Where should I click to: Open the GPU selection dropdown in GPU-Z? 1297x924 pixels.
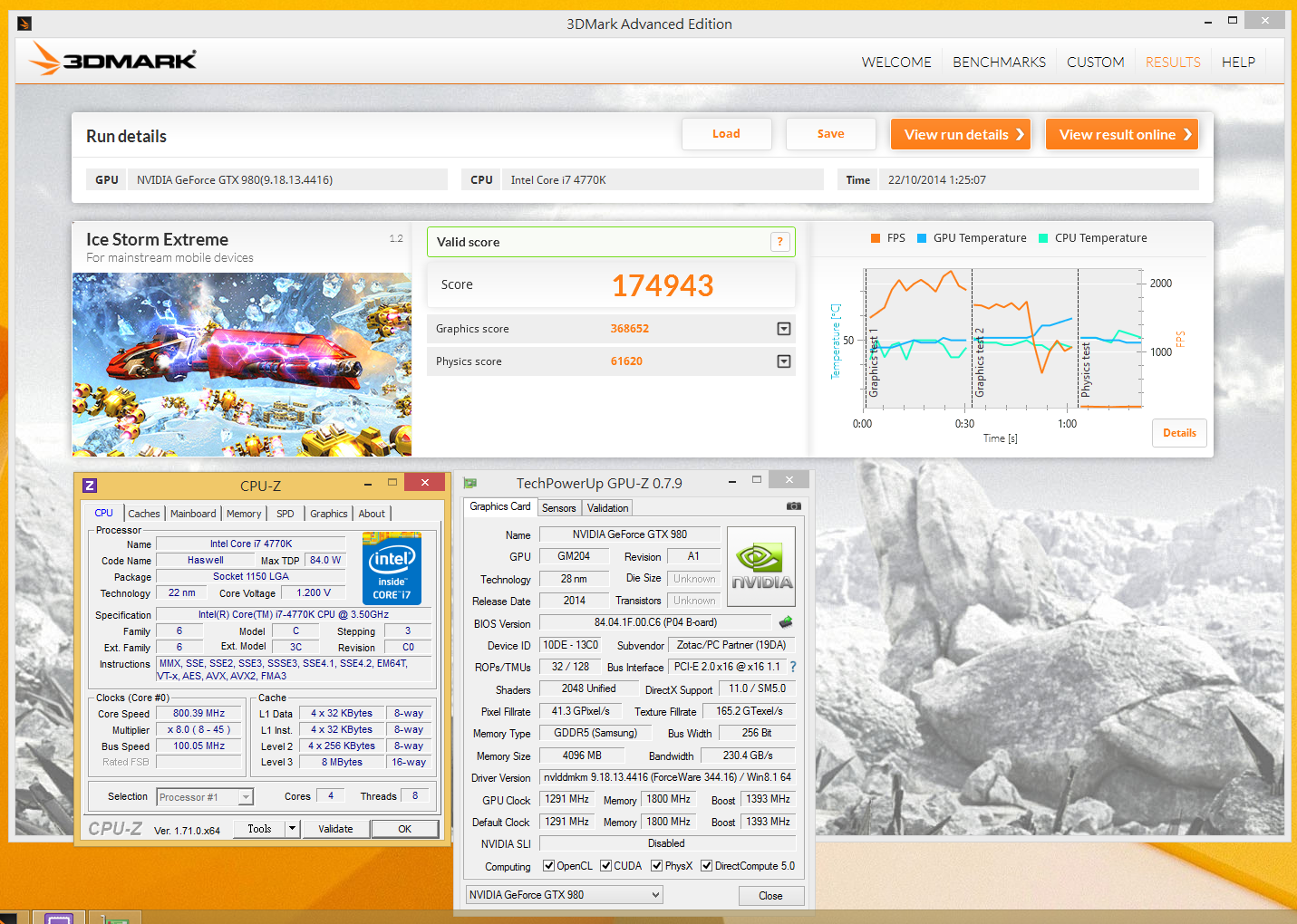click(x=564, y=895)
